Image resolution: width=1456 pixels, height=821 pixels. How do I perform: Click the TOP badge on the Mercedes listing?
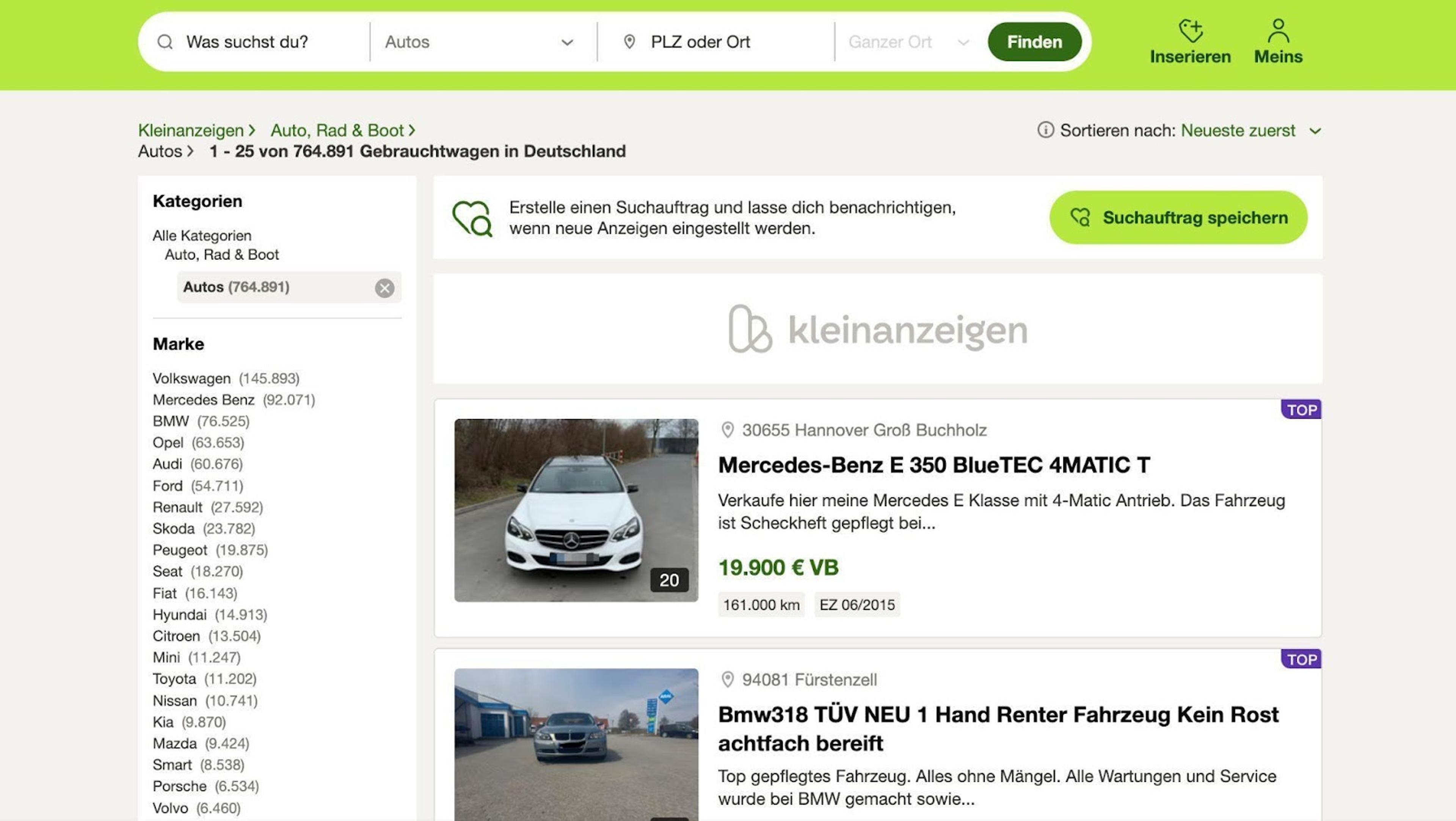[1301, 410]
